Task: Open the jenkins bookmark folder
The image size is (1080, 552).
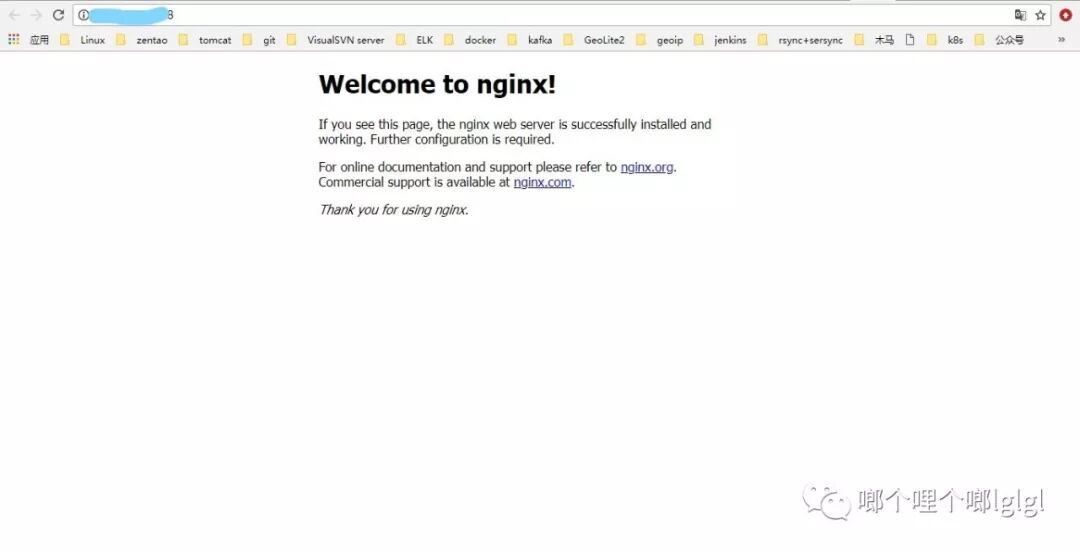Action: (x=720, y=40)
